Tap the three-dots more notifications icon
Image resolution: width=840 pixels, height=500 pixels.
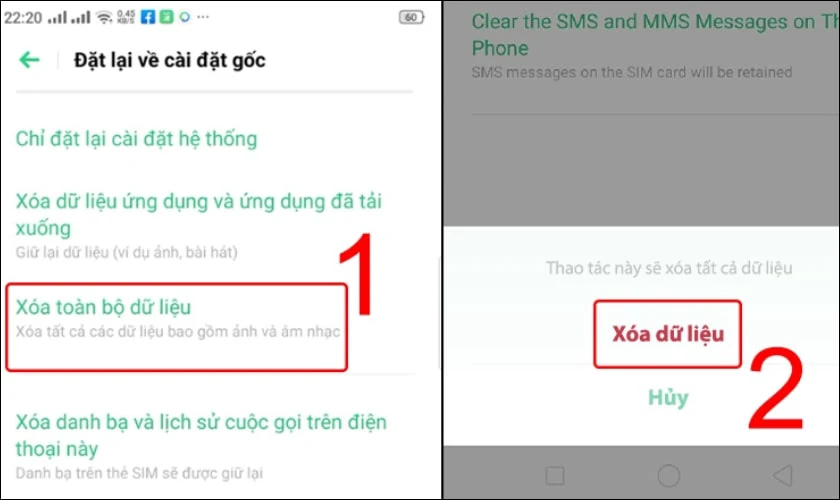[203, 17]
